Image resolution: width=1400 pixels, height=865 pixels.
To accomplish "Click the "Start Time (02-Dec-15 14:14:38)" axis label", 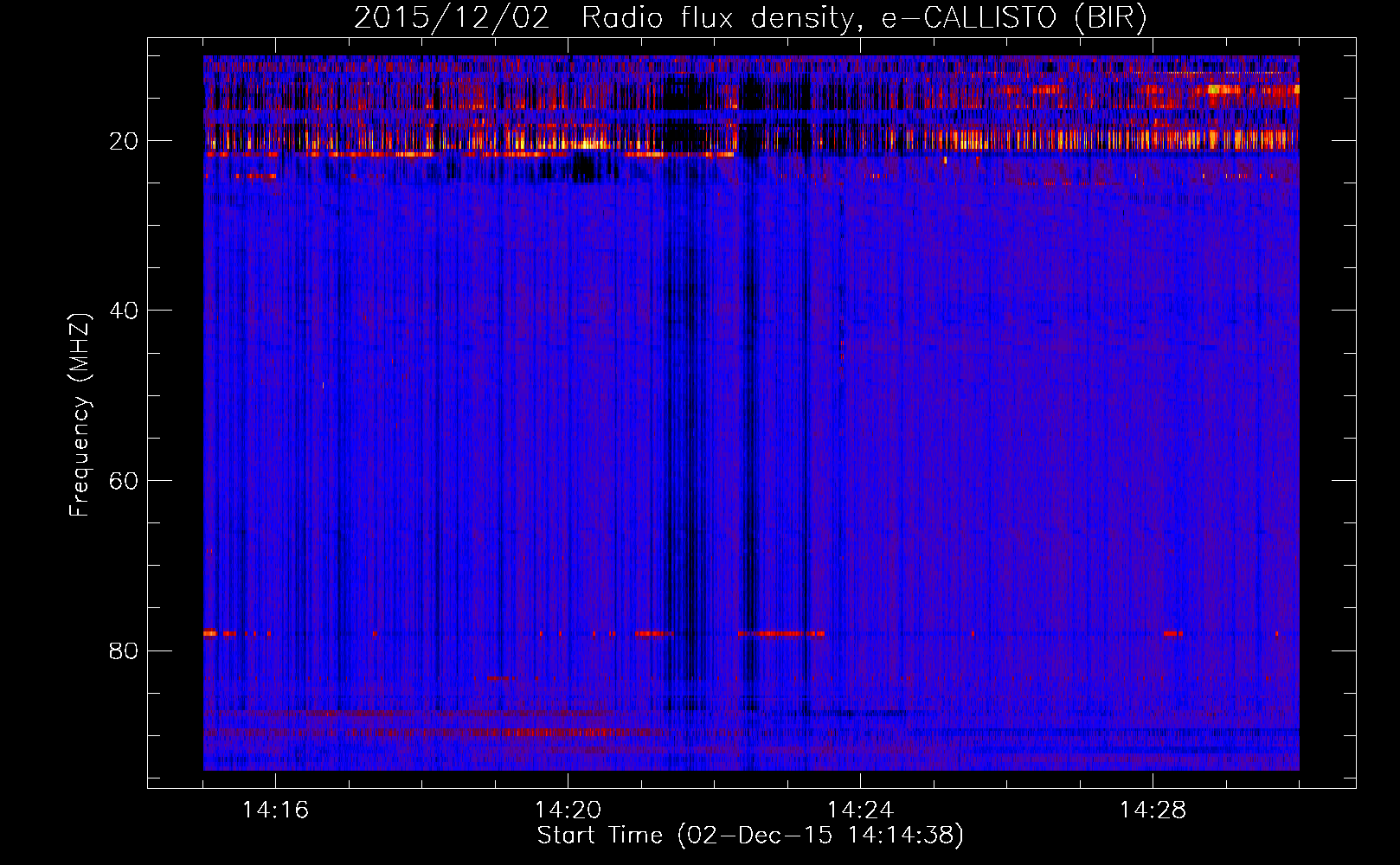I will click(750, 836).
